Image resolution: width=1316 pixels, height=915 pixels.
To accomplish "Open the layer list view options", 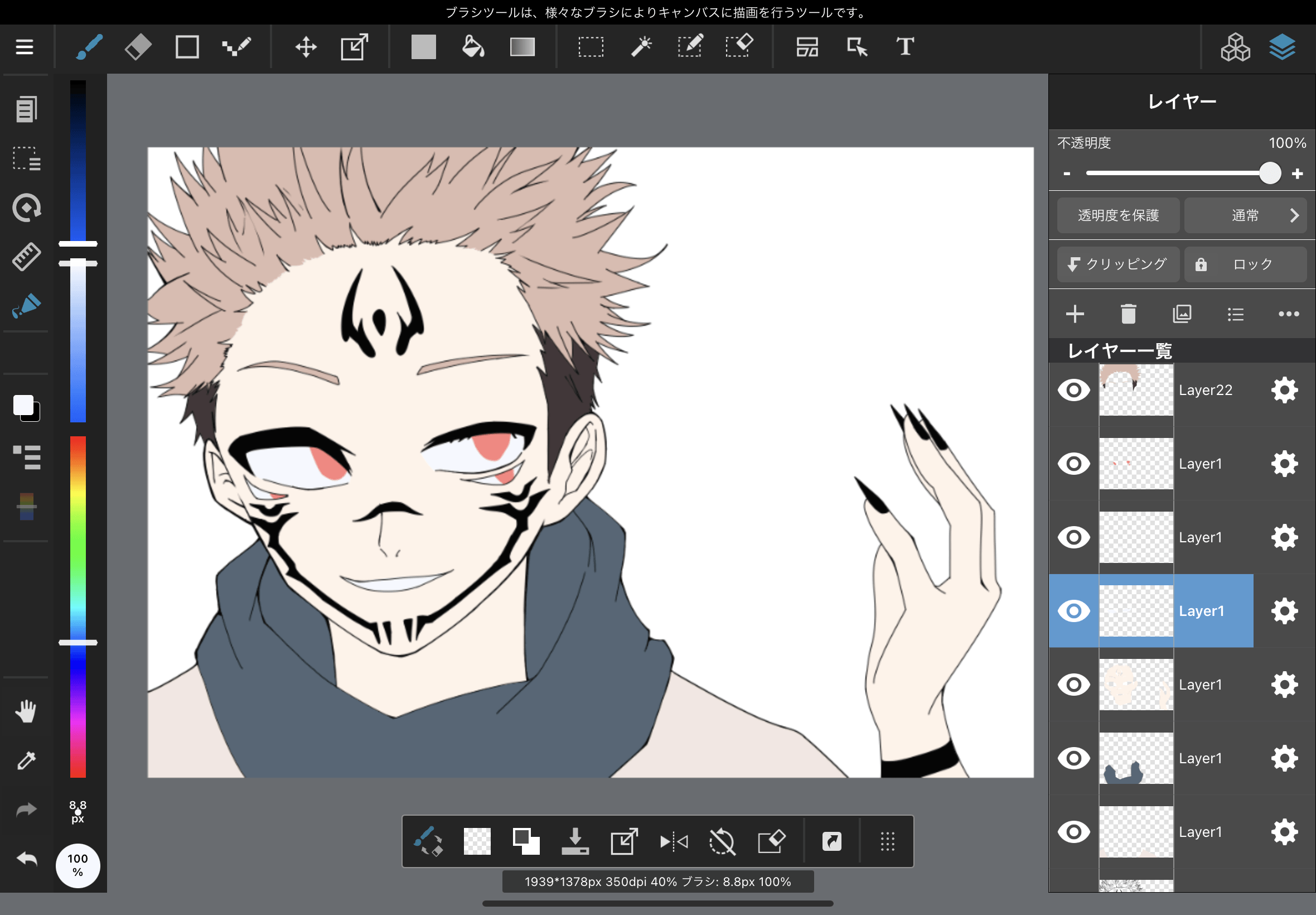I will [1235, 314].
